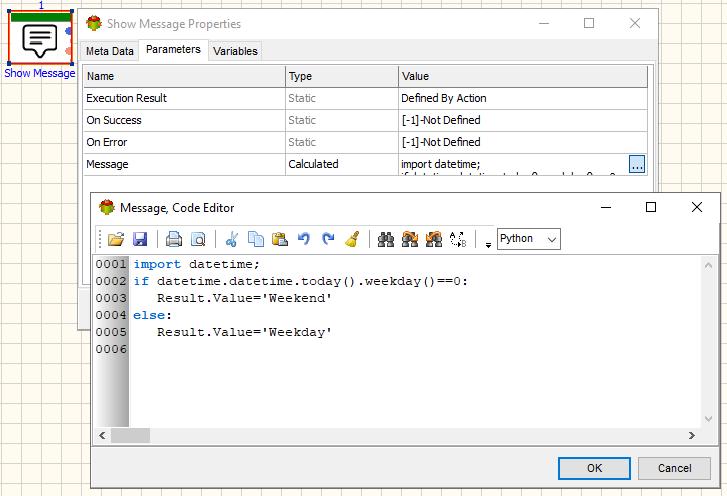The height and width of the screenshot is (496, 727).
Task: Click the Show Message label on canvas
Action: 40,73
